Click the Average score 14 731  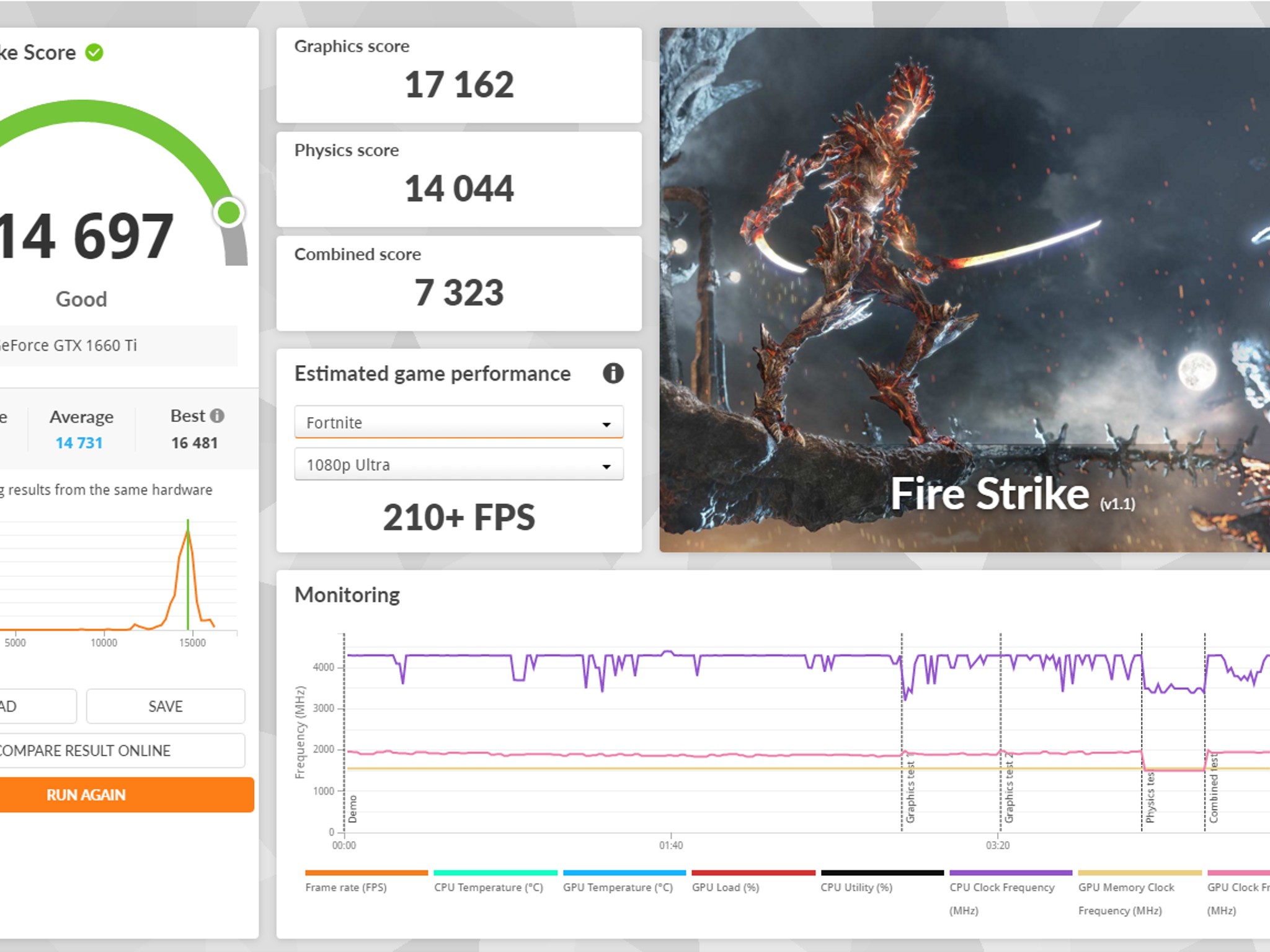click(79, 443)
